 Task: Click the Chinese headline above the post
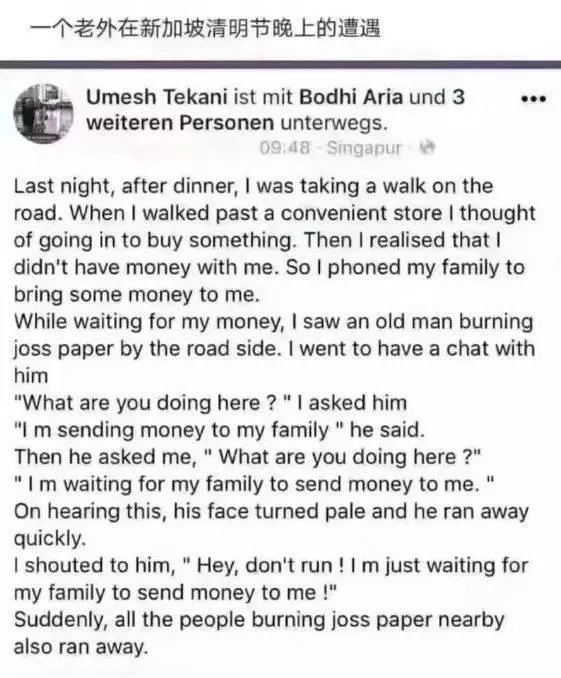pyautogui.click(x=205, y=29)
